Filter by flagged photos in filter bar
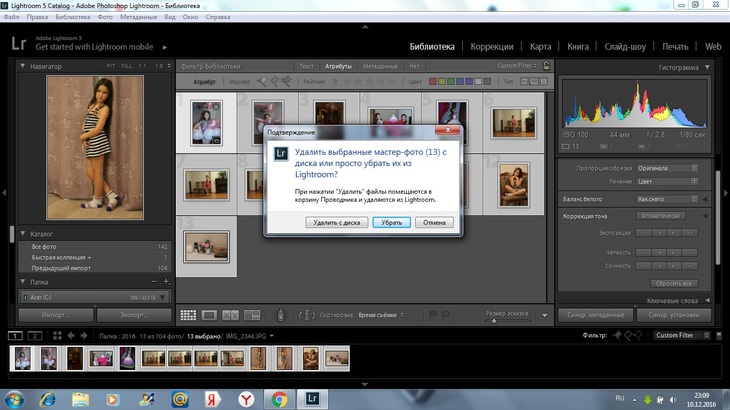This screenshot has width=730, height=410. [262, 81]
